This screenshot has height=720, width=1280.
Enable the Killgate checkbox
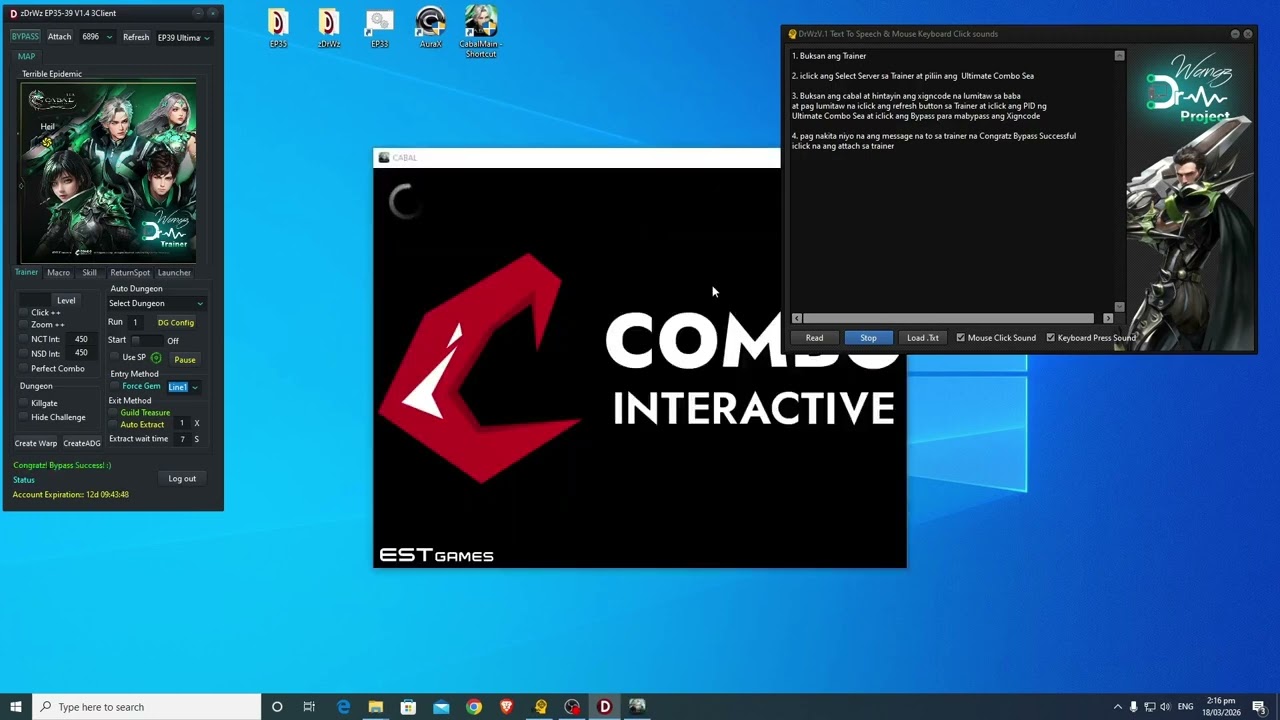pos(24,403)
